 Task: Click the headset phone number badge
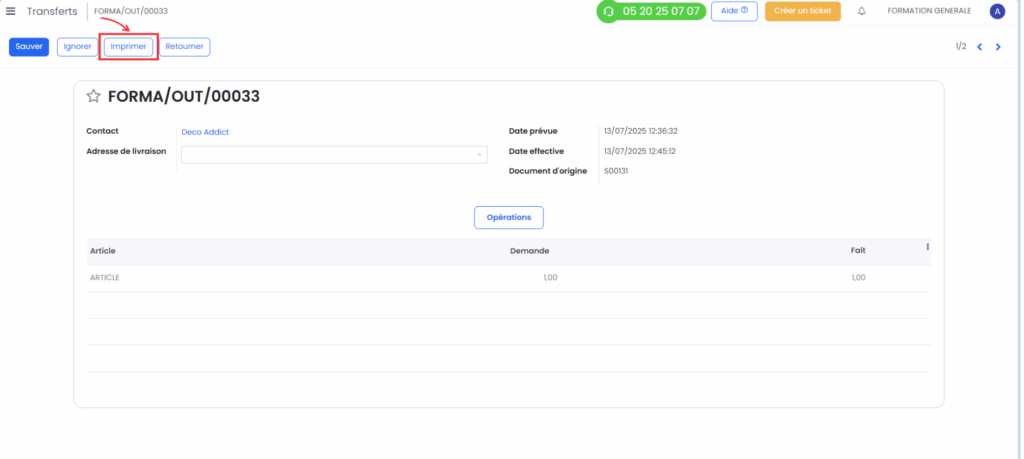click(x=651, y=11)
